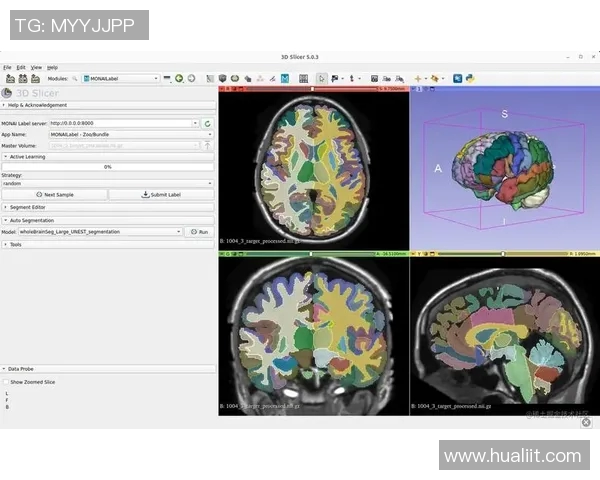
Task: Go to previous module with green arrow
Action: pos(179,78)
